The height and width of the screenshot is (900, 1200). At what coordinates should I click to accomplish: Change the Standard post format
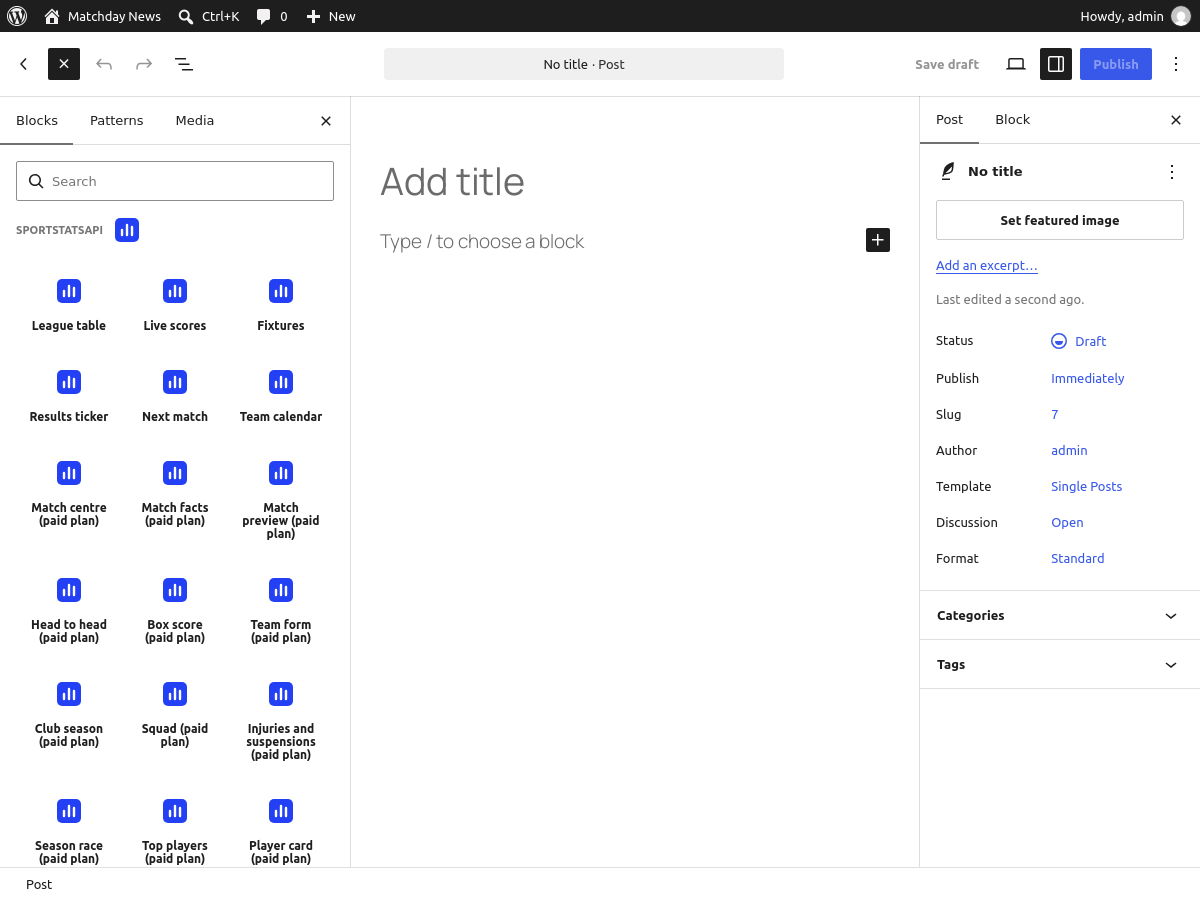(1077, 558)
